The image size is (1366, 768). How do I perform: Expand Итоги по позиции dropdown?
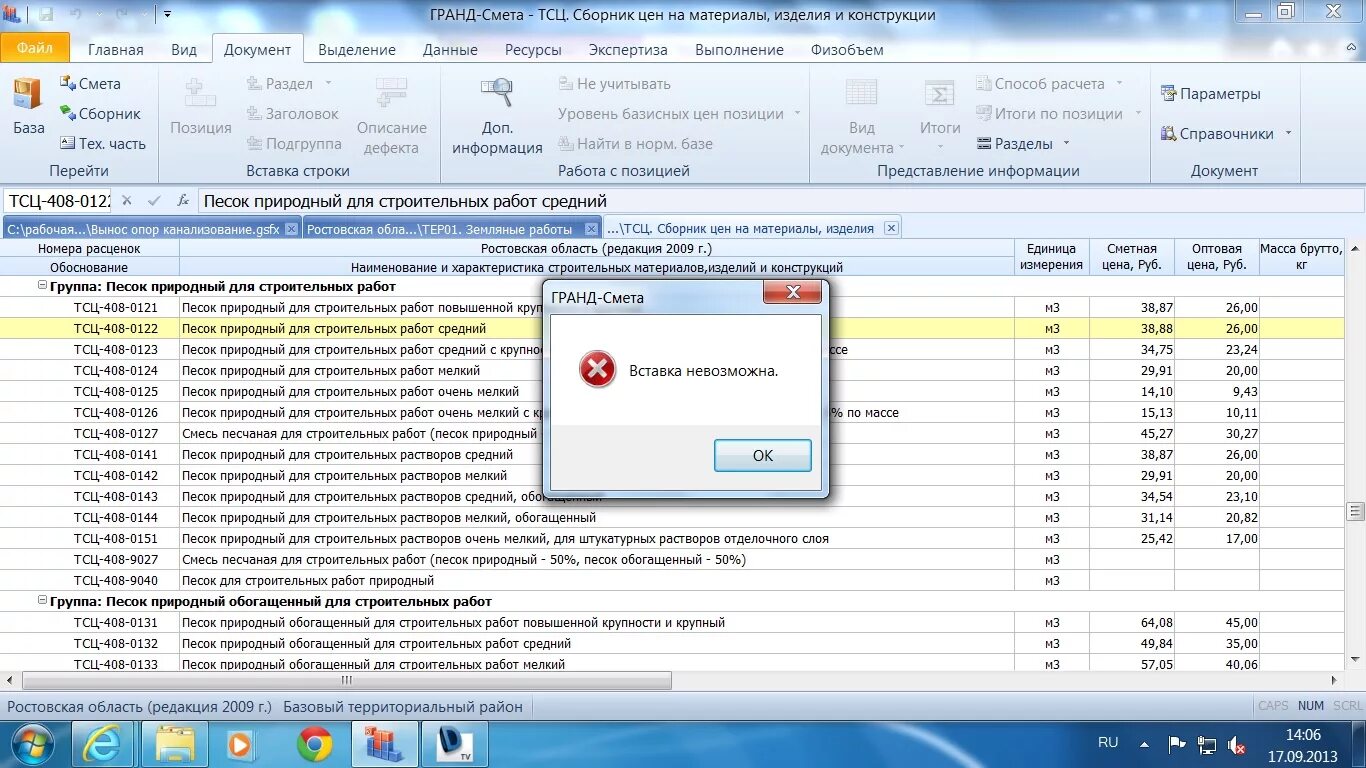pyautogui.click(x=1138, y=114)
